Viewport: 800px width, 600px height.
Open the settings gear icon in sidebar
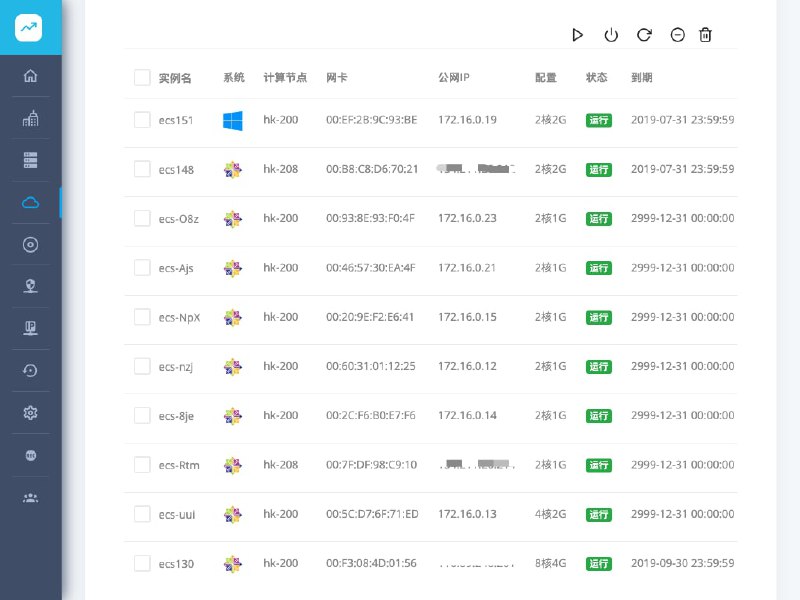pyautogui.click(x=30, y=412)
